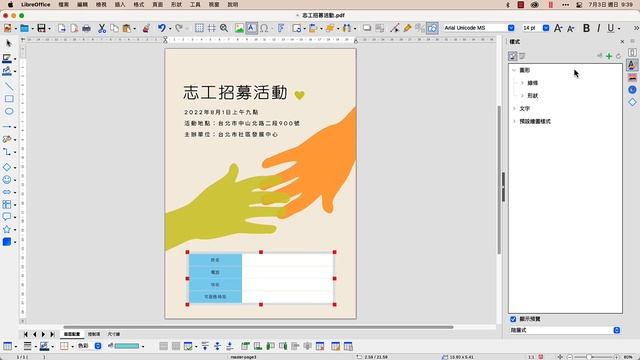The width and height of the screenshot is (640, 360).
Task: Click the Clone formatting paintbrush icon
Action: pyautogui.click(x=146, y=28)
